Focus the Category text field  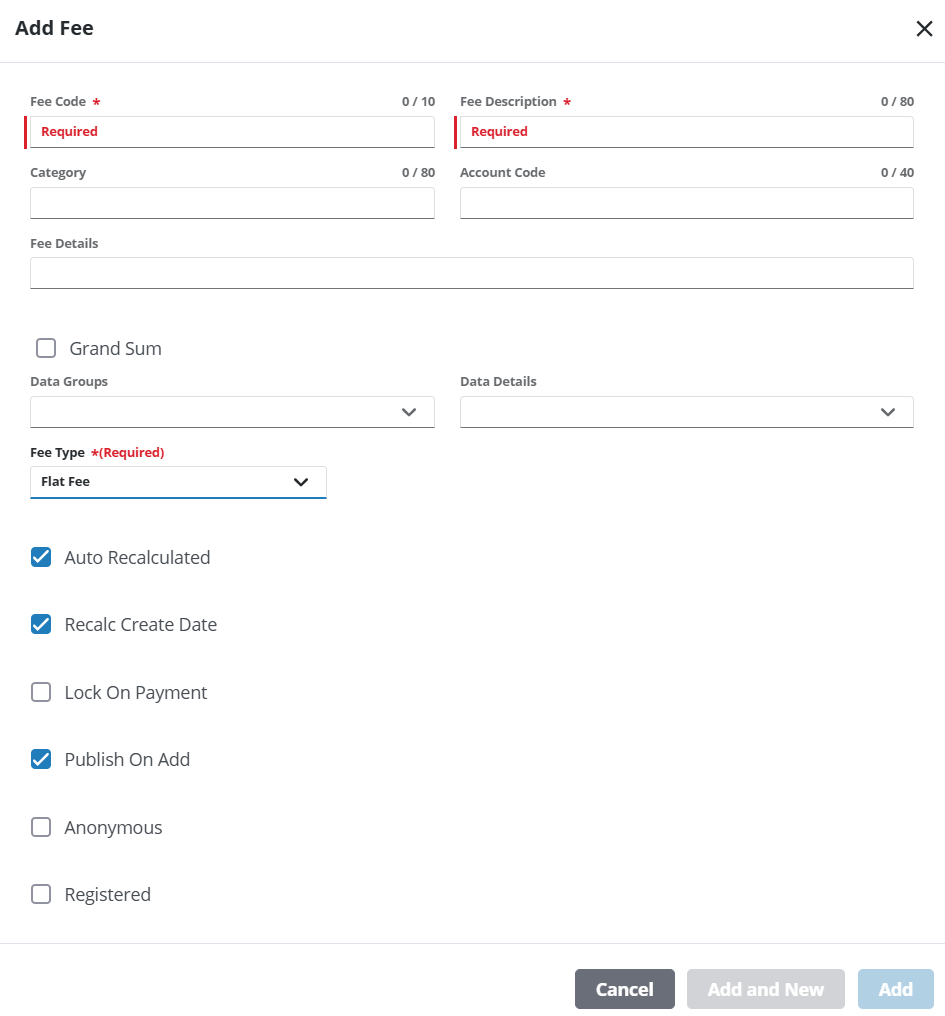(x=232, y=203)
